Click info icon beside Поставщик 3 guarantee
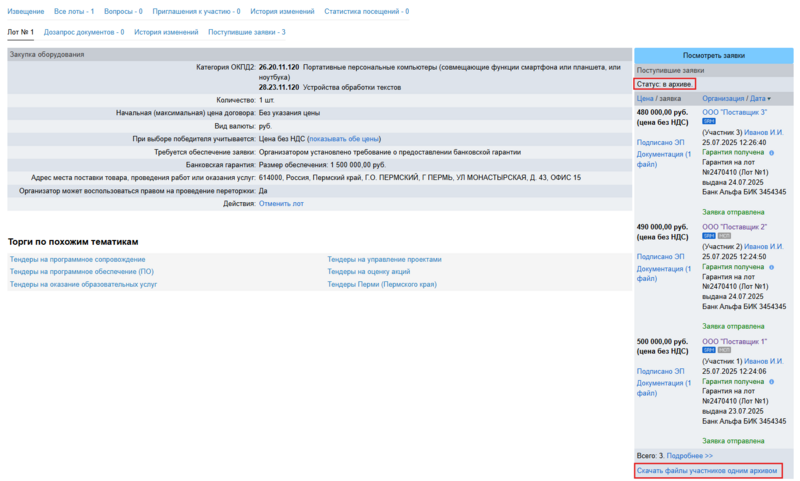 point(773,153)
